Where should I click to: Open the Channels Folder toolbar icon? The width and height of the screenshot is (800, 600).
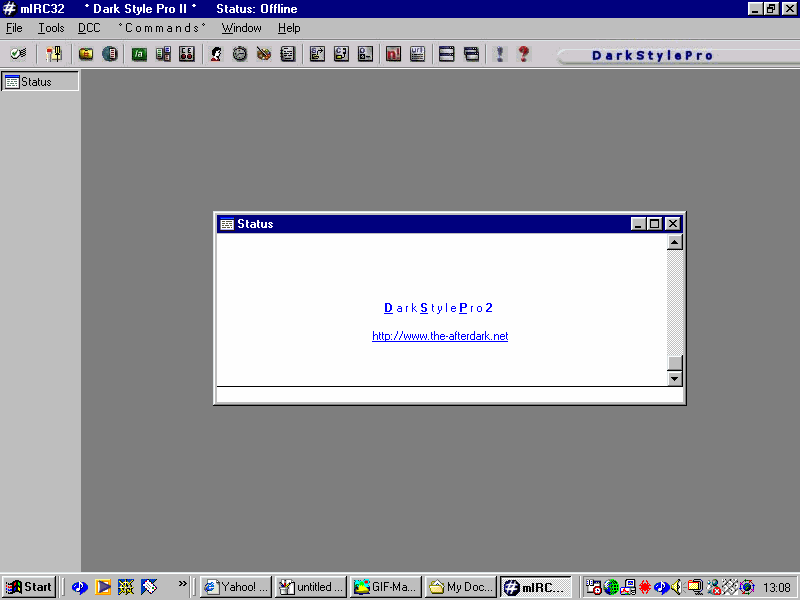click(86, 54)
